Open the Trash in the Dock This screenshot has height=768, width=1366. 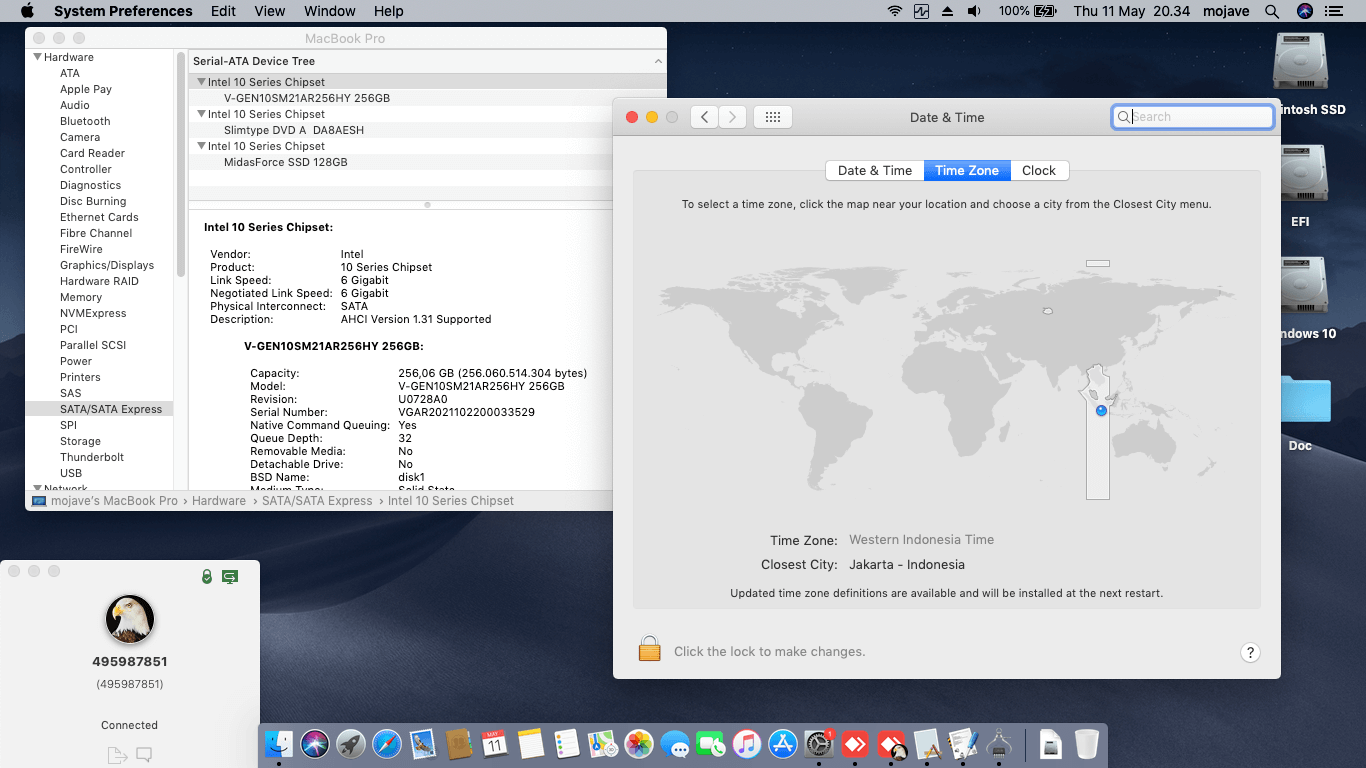click(1087, 744)
